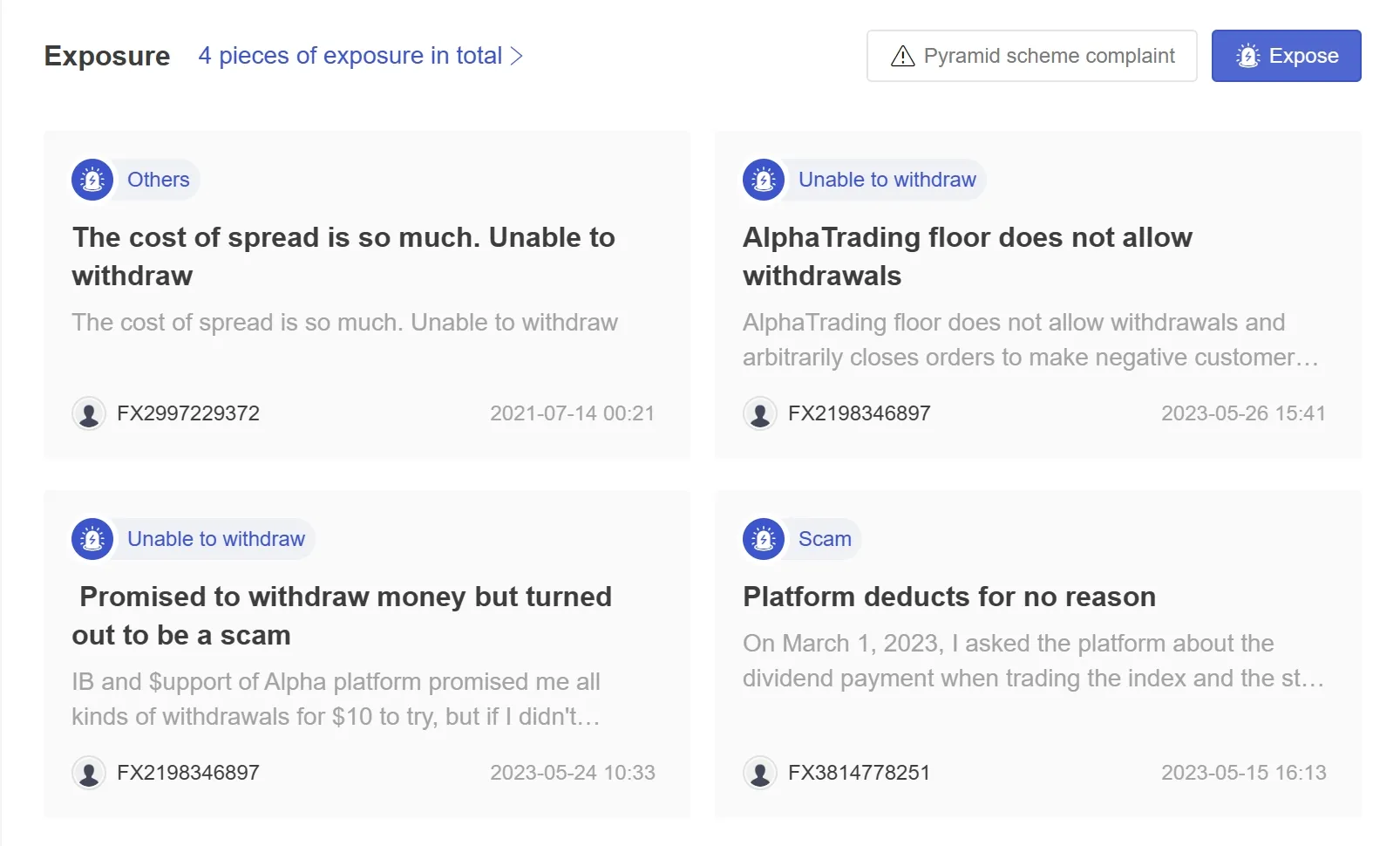Image resolution: width=1400 pixels, height=846 pixels.
Task: Open 'The cost of spread is so much' title
Action: coord(343,256)
